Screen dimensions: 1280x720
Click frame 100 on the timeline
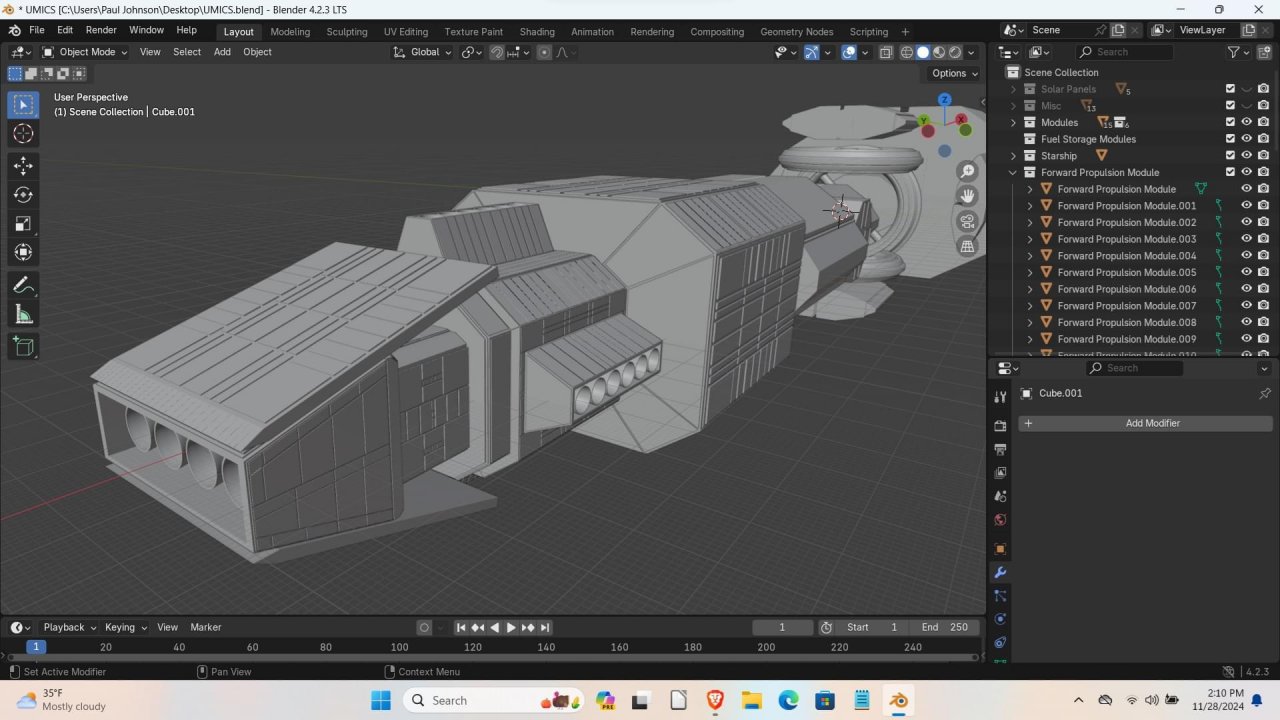click(x=400, y=647)
